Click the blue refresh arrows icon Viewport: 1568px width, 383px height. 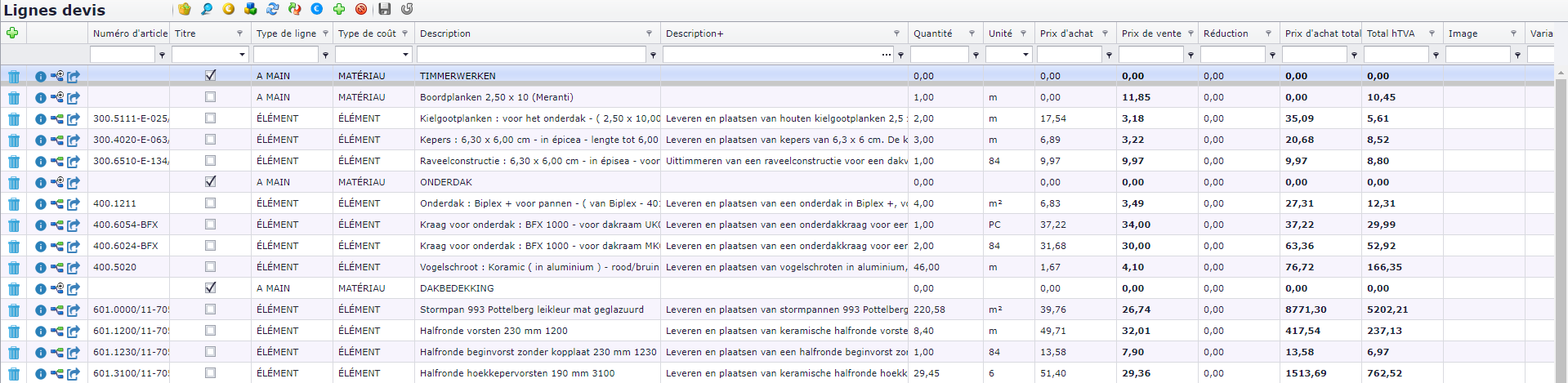point(273,9)
